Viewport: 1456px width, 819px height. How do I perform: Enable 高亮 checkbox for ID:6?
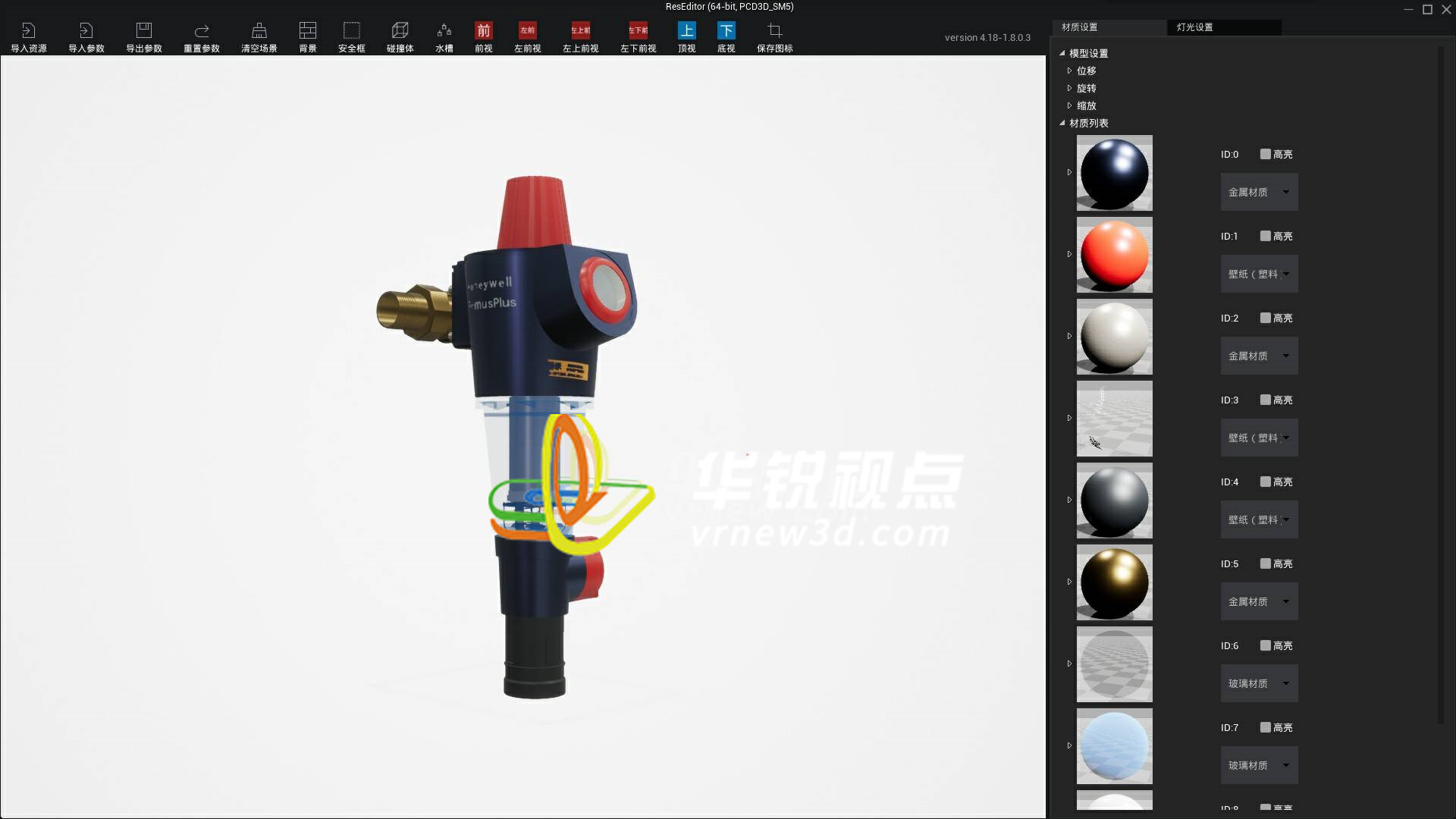pos(1265,645)
